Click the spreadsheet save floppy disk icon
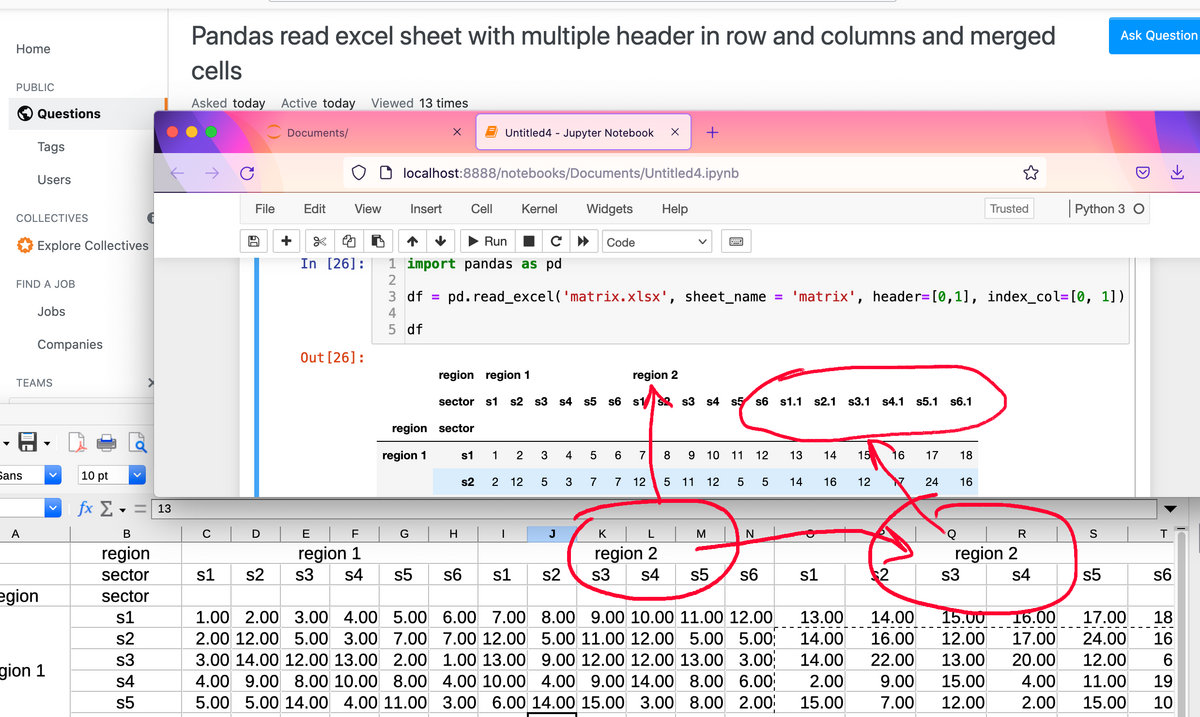This screenshot has height=717, width=1200. 27,442
